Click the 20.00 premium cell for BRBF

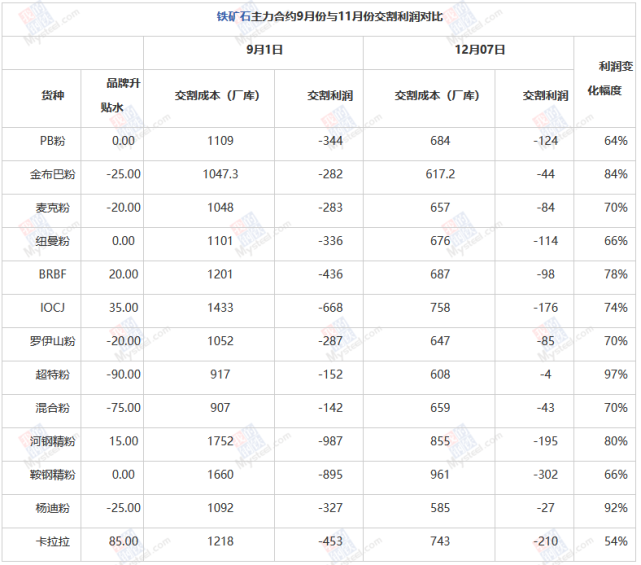point(123,274)
